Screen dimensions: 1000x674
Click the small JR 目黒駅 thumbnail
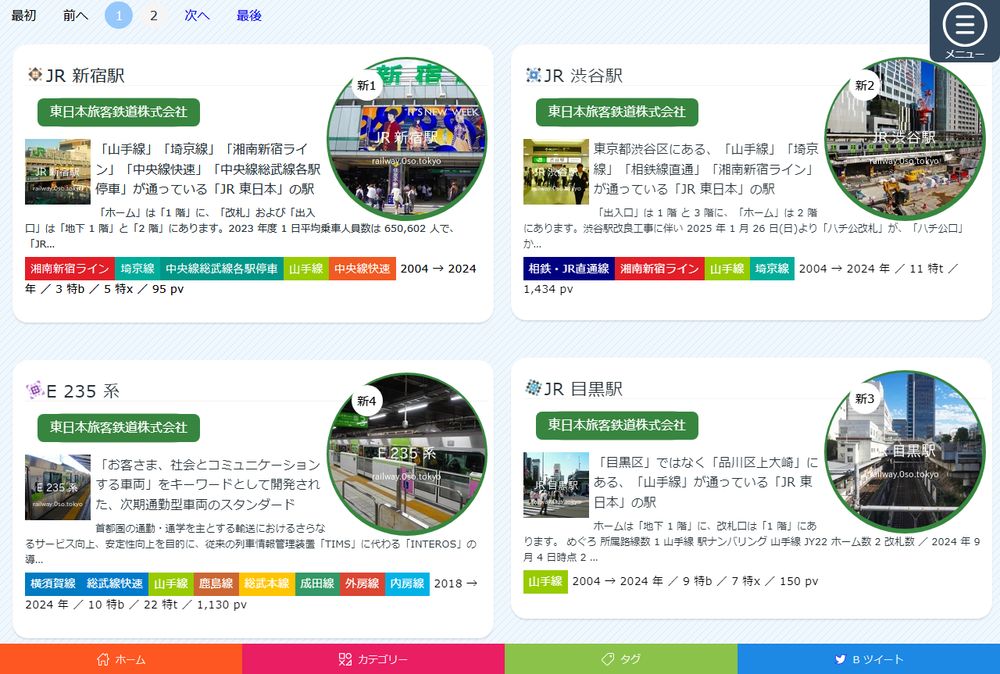coord(556,485)
